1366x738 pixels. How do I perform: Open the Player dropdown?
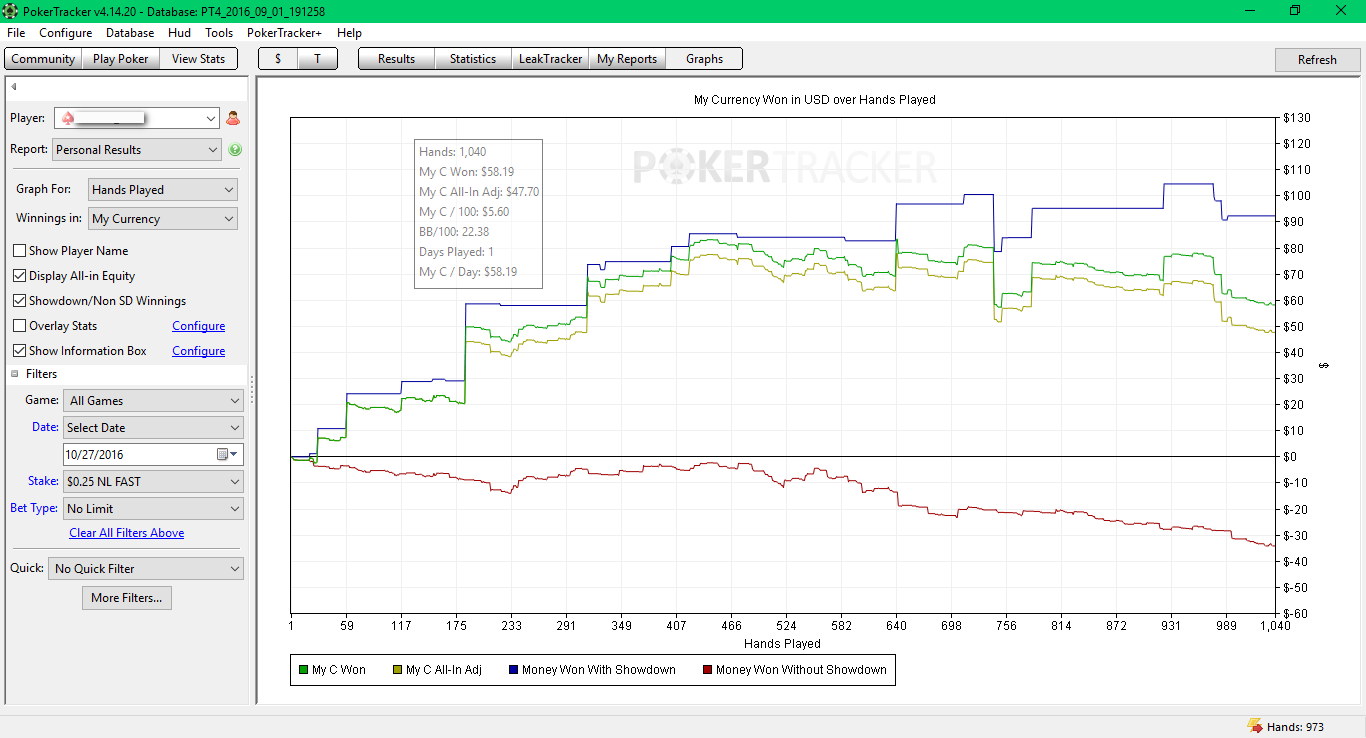click(136, 118)
